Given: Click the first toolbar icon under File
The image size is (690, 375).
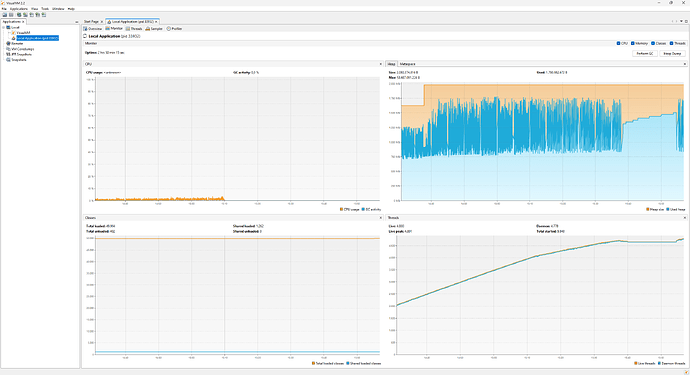Looking at the screenshot, I should [x=5, y=15].
